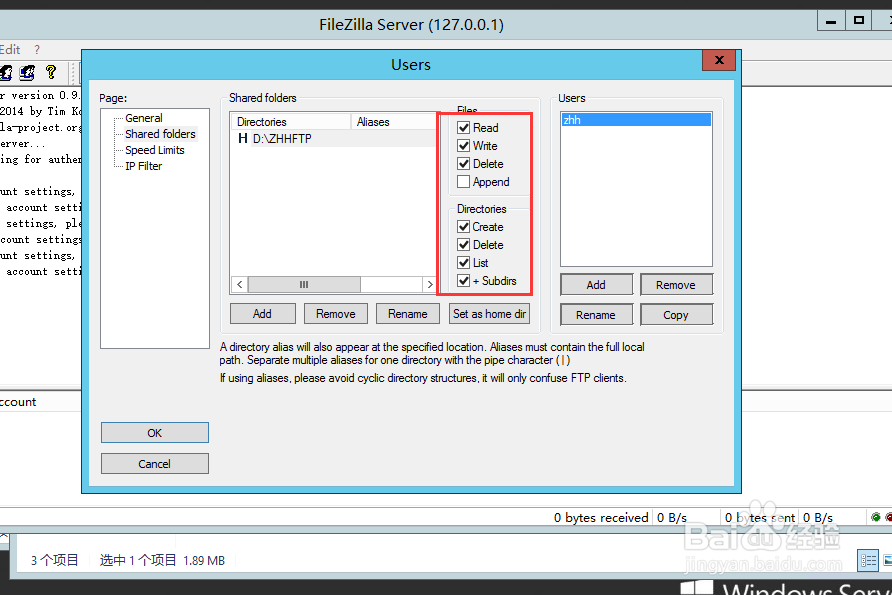Viewport: 892px width, 595px height.
Task: Click Remove under Users list
Action: pyautogui.click(x=676, y=284)
